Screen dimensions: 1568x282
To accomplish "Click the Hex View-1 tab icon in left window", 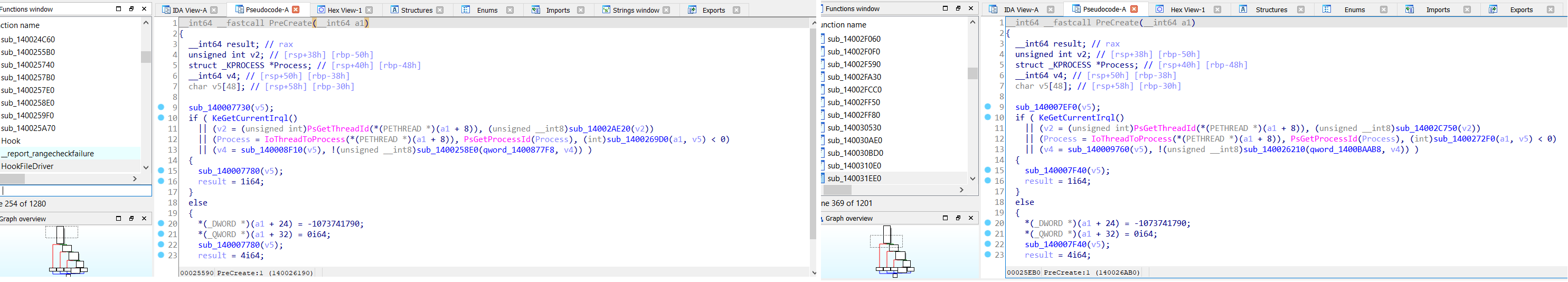I will pyautogui.click(x=322, y=10).
